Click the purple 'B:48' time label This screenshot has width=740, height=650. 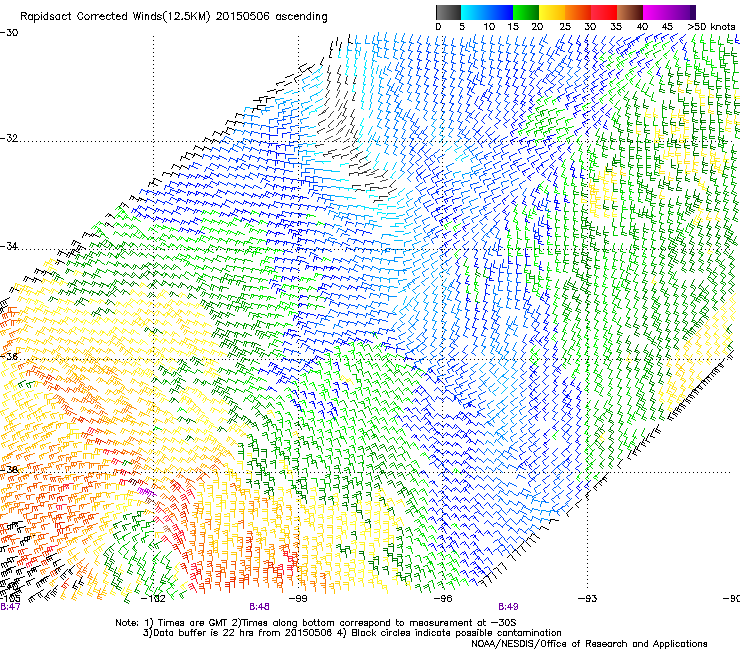point(260,607)
